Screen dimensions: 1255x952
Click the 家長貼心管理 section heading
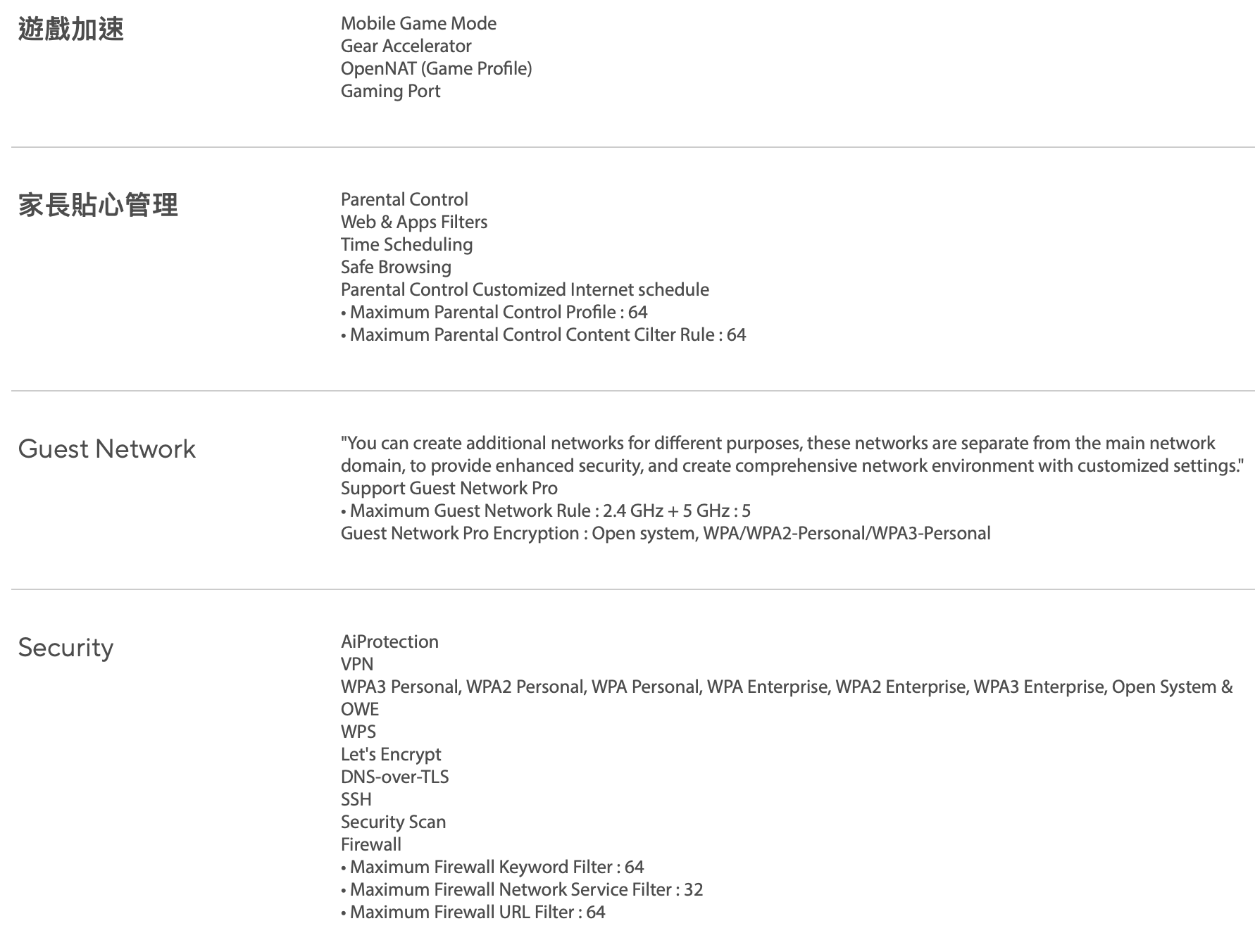[98, 206]
